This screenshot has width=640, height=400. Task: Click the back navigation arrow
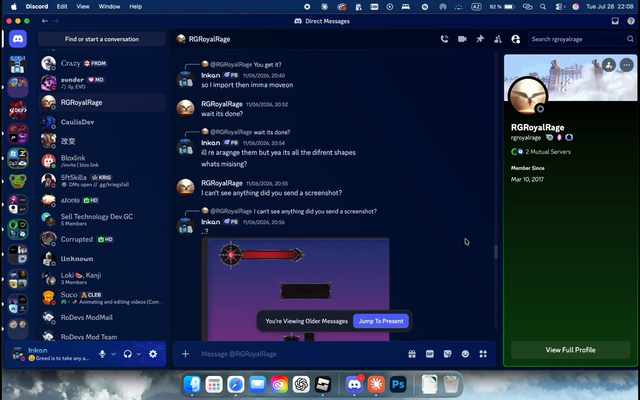click(45, 21)
